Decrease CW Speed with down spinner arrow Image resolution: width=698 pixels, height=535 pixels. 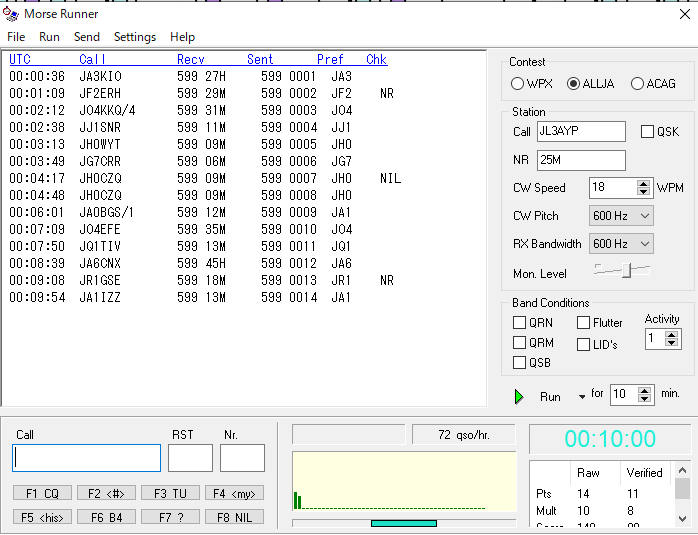point(643,191)
